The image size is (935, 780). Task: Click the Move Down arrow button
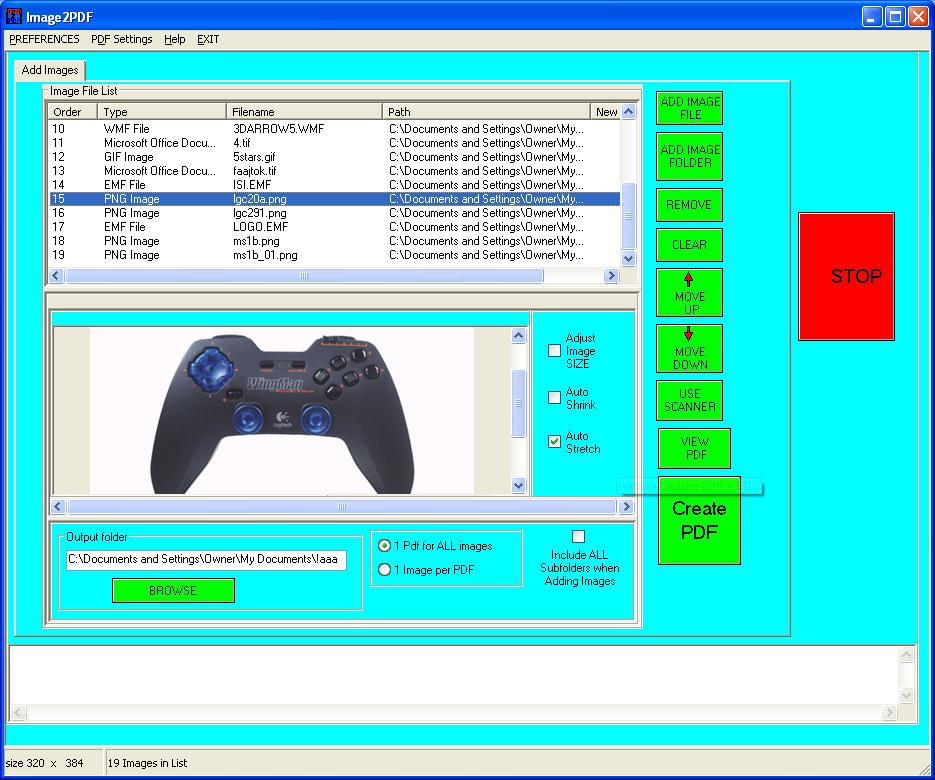(689, 348)
